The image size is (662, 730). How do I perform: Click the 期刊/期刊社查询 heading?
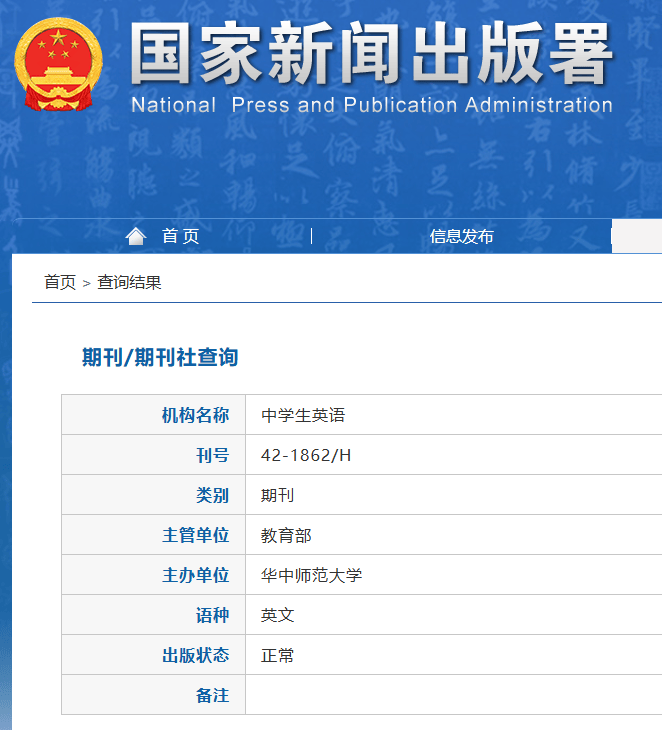point(160,358)
